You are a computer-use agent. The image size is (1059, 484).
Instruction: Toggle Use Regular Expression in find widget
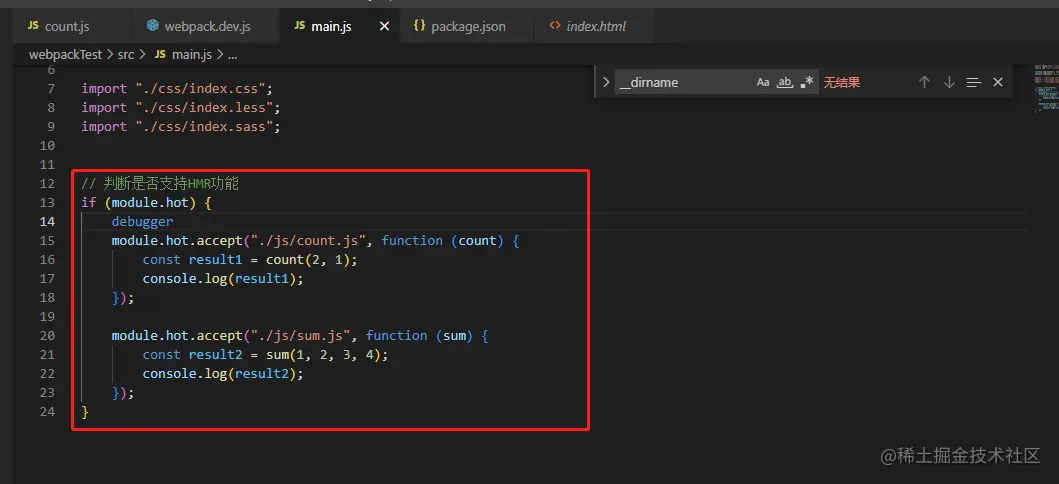[806, 82]
